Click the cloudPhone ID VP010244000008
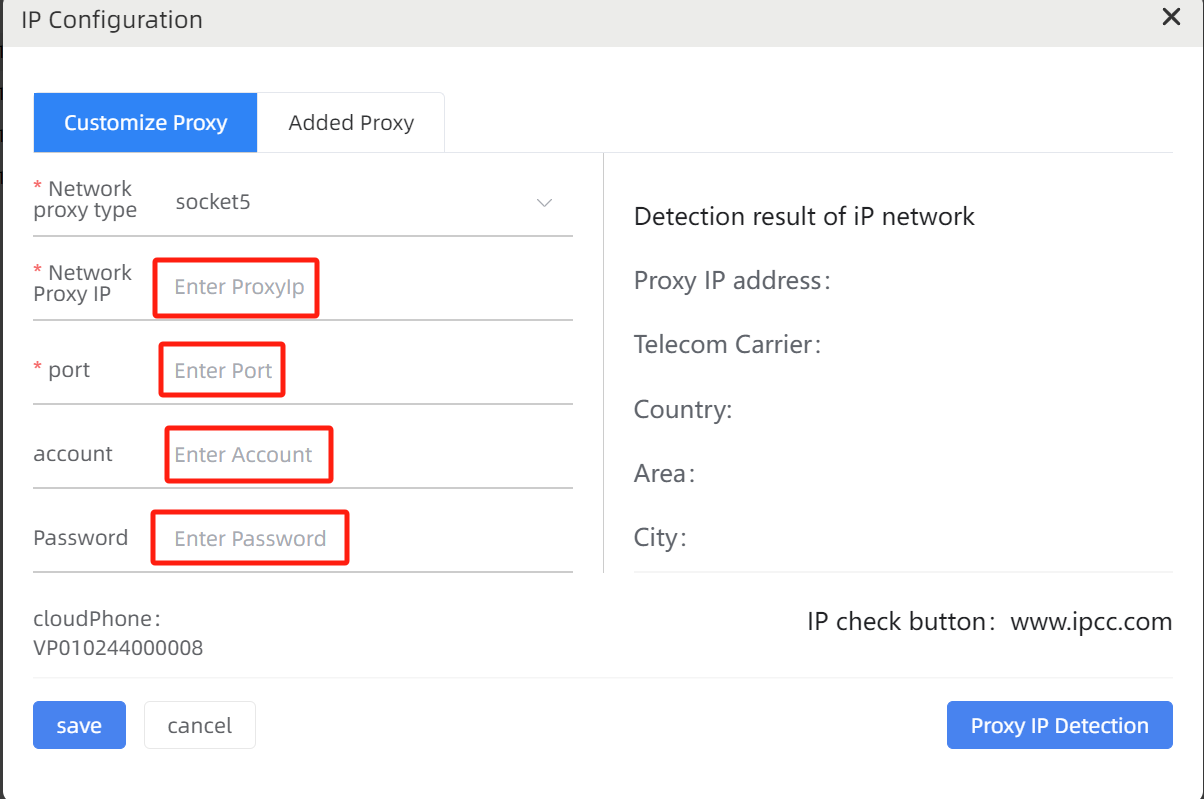The height and width of the screenshot is (799, 1204). click(118, 648)
